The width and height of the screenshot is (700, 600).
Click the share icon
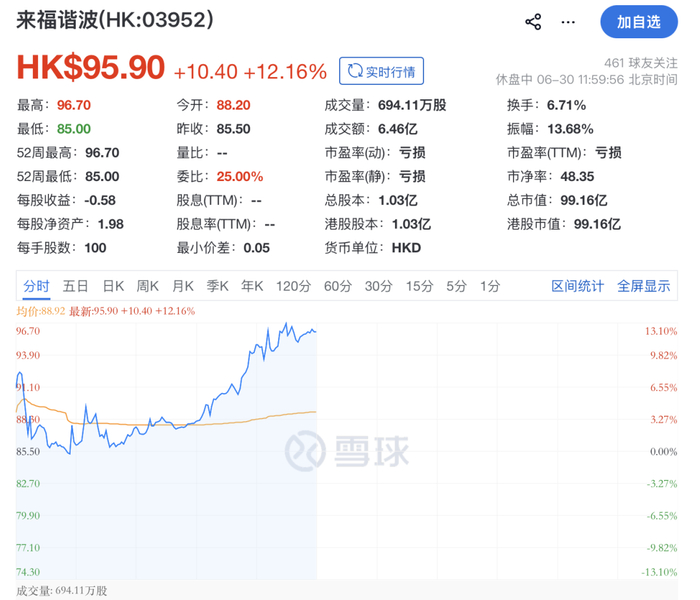click(533, 22)
